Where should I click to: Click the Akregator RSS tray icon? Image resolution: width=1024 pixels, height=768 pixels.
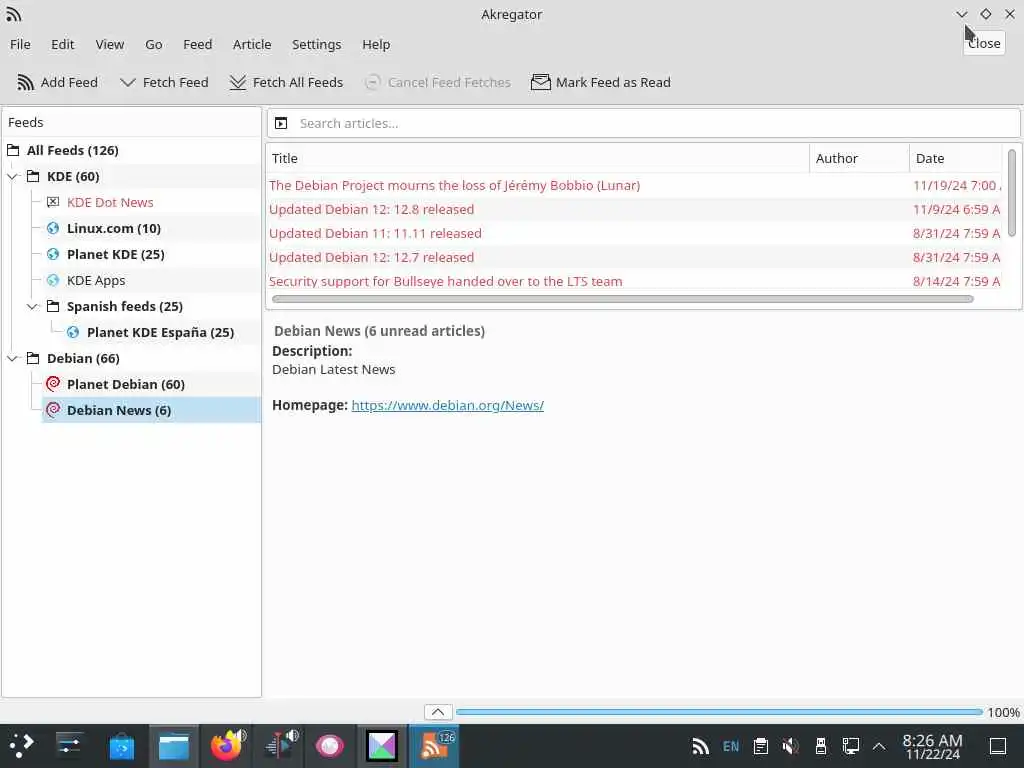tap(701, 746)
